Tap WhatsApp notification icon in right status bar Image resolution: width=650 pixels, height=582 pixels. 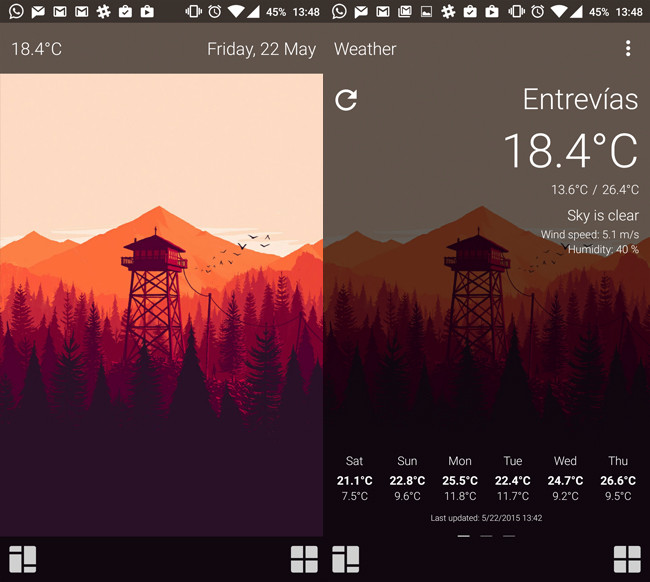click(x=339, y=11)
